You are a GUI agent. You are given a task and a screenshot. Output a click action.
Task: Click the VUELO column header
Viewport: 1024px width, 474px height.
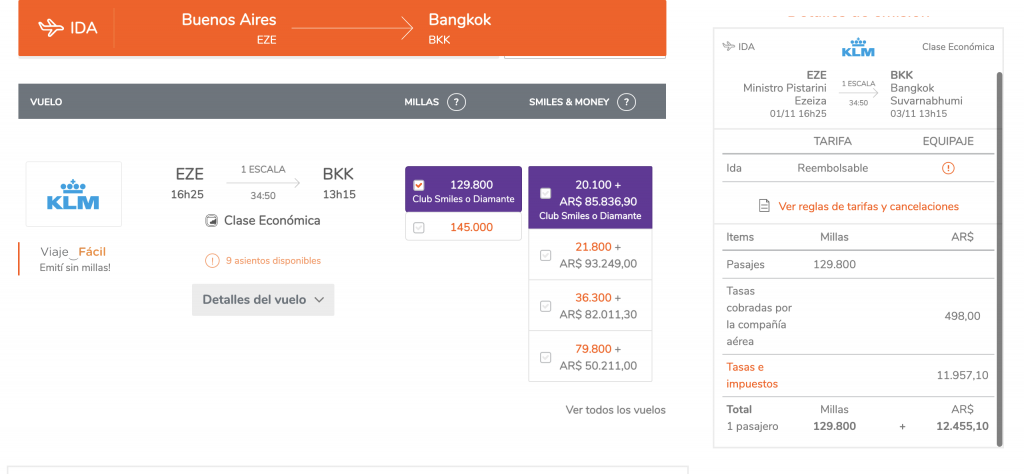coord(46,102)
